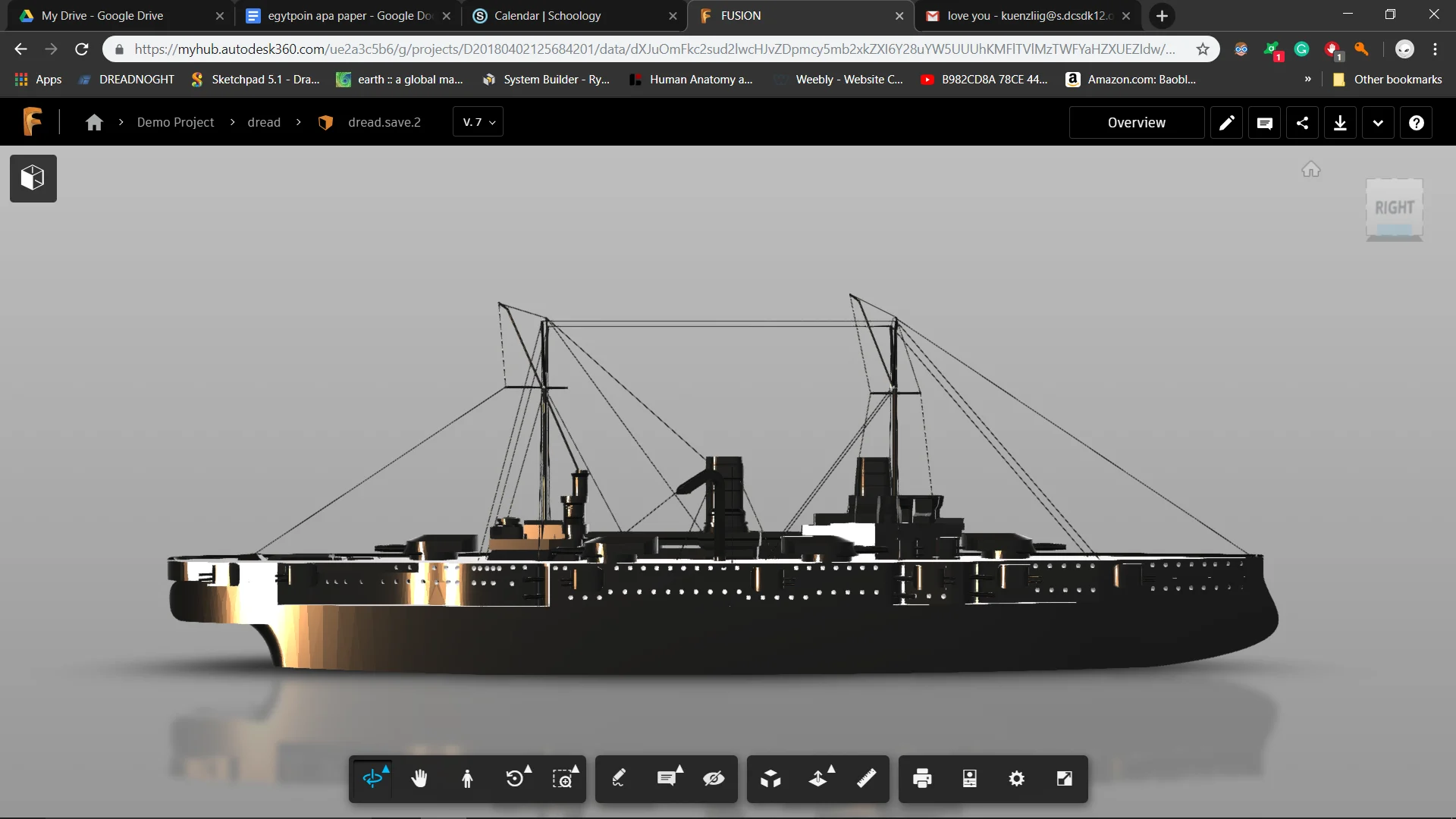Open the camera interactions rewind tool
This screenshot has width=1456, height=819.
[x=516, y=779]
